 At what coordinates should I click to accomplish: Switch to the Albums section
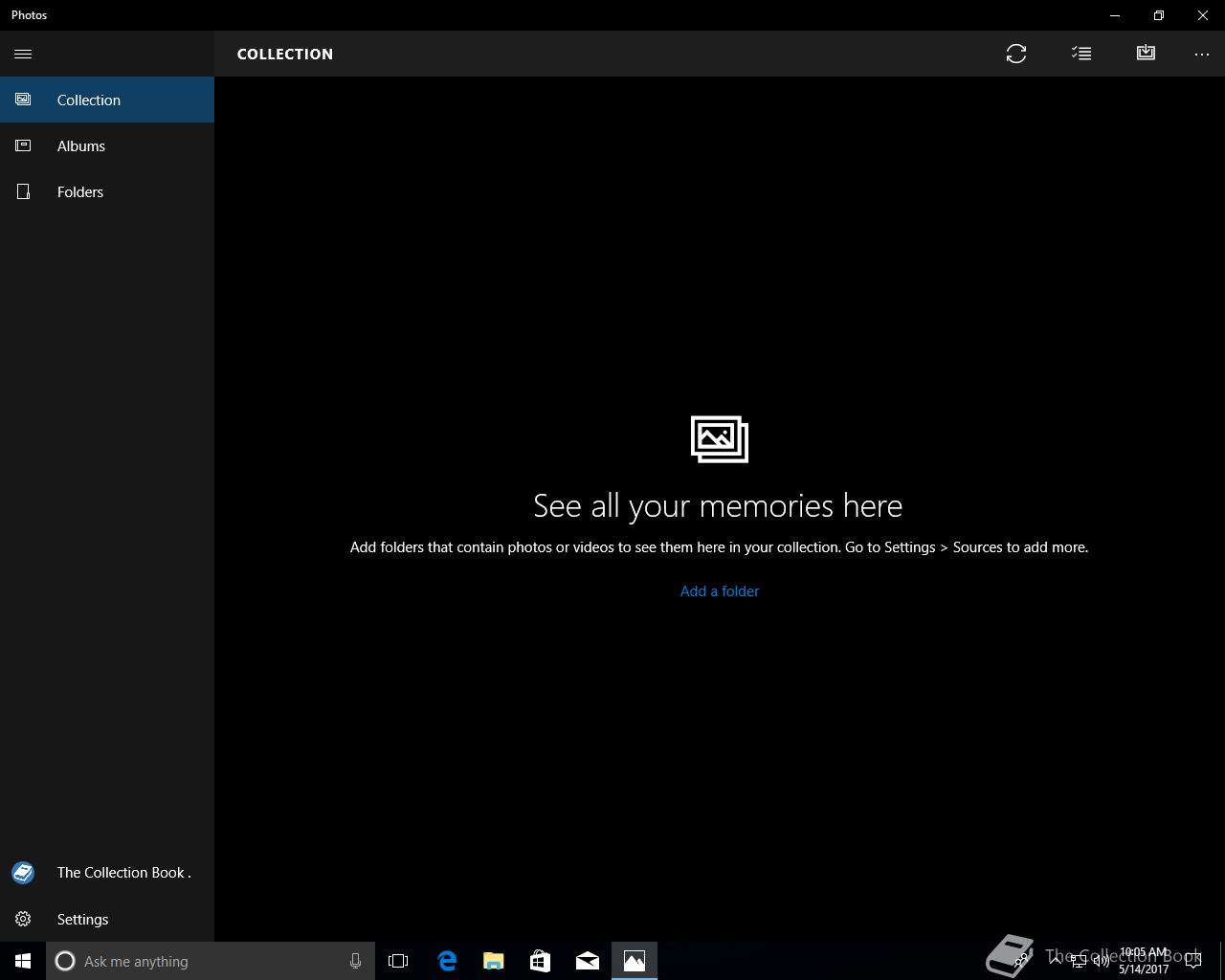(107, 145)
